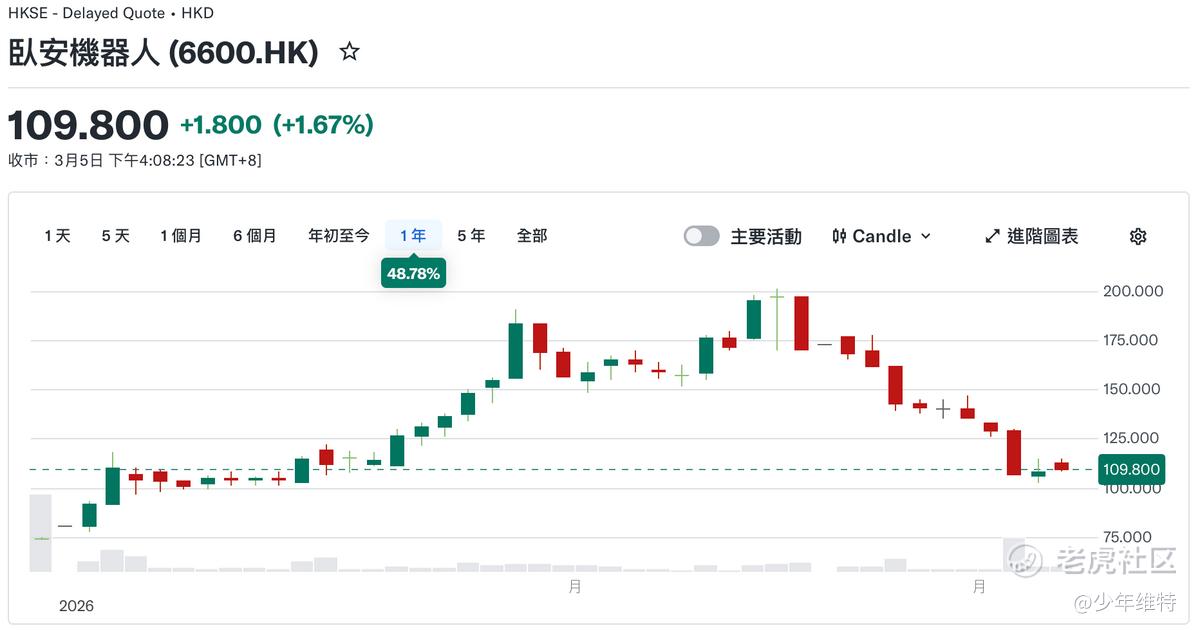Click the tallest candle near 200.000
Image resolution: width=1200 pixels, height=630 pixels.
(x=801, y=323)
